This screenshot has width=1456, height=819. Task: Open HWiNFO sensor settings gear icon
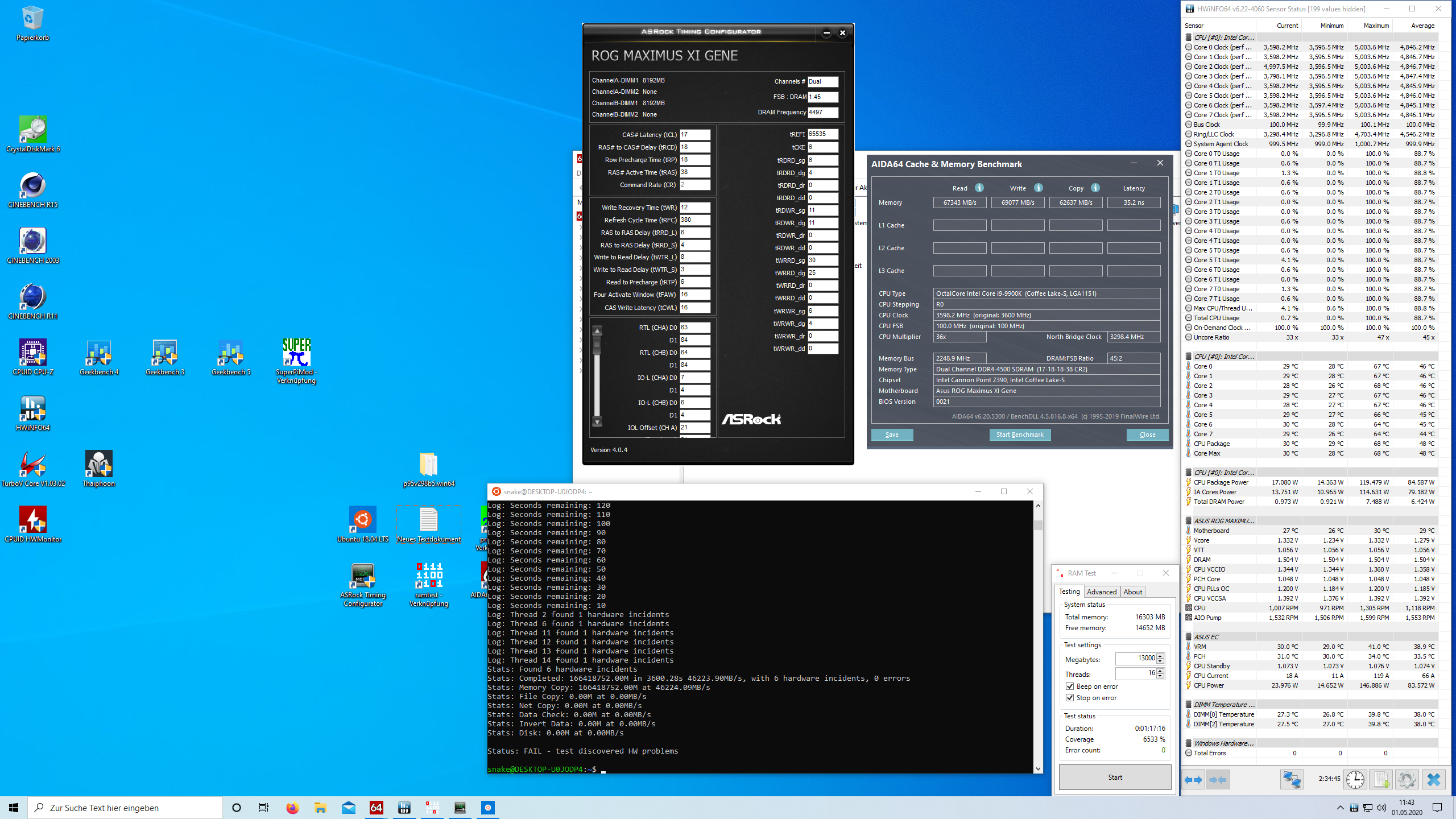pos(1407,780)
